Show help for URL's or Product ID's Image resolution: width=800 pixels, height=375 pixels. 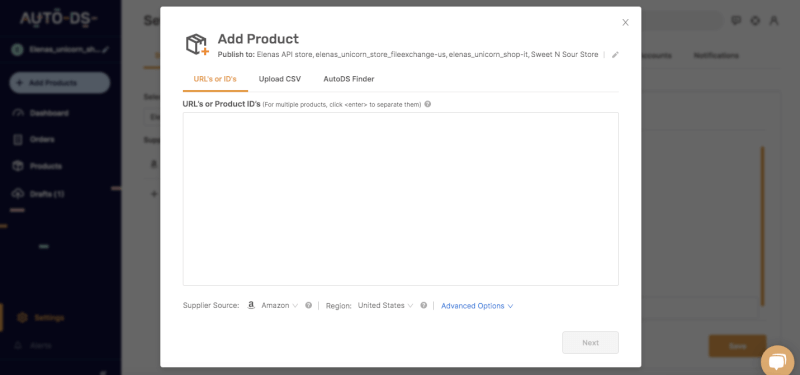[x=428, y=104]
